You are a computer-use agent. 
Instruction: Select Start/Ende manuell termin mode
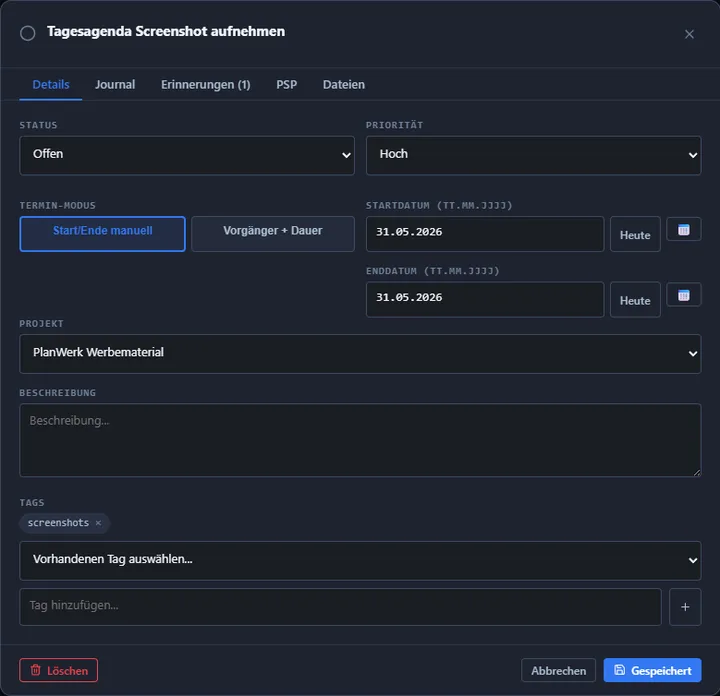[x=102, y=234]
